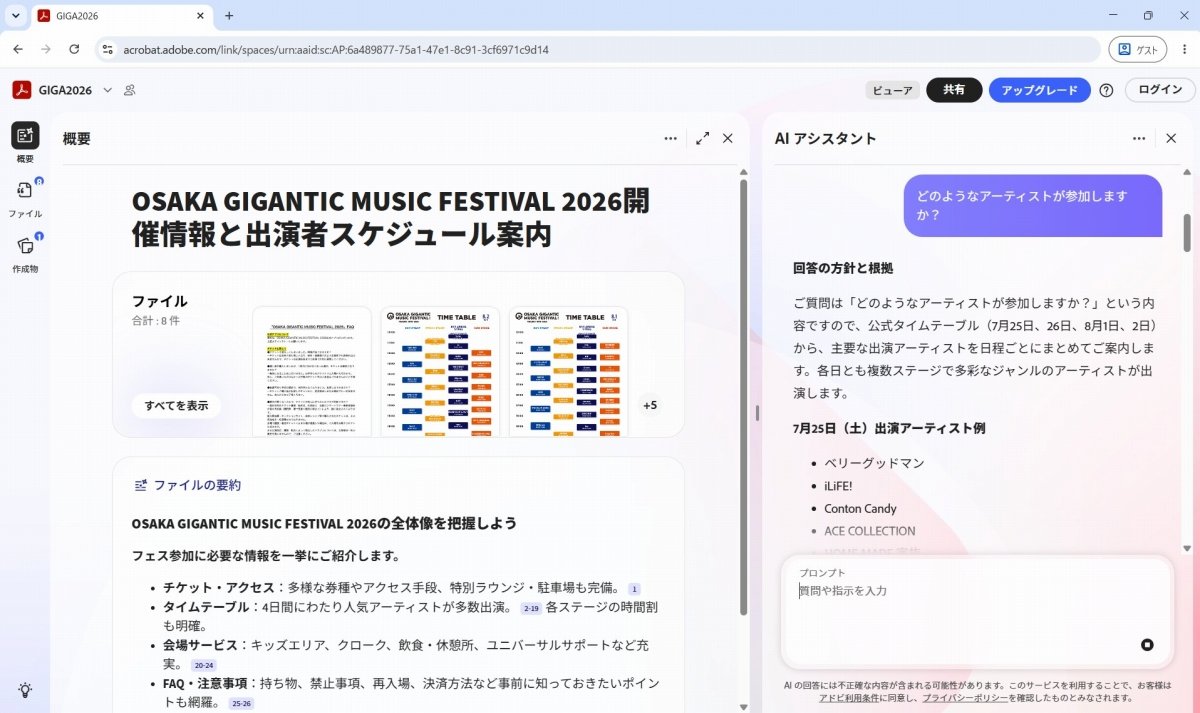
Task: Click the AI chat scrollbar down arrow
Action: pos(1187,548)
